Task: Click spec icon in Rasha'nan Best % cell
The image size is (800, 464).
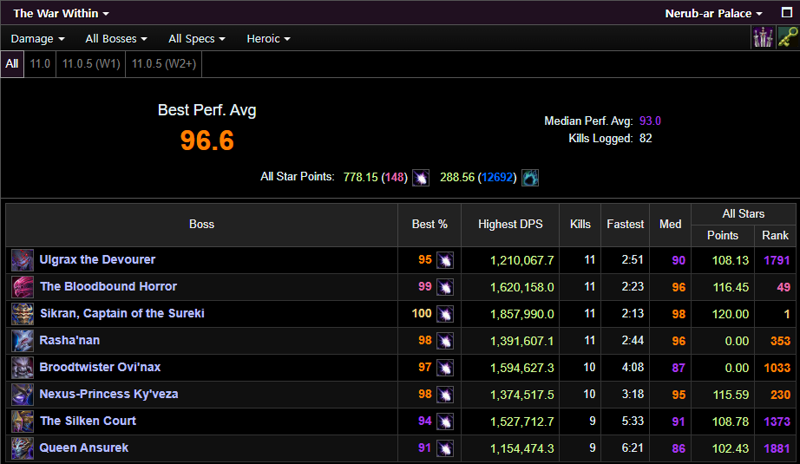Action: click(x=445, y=341)
